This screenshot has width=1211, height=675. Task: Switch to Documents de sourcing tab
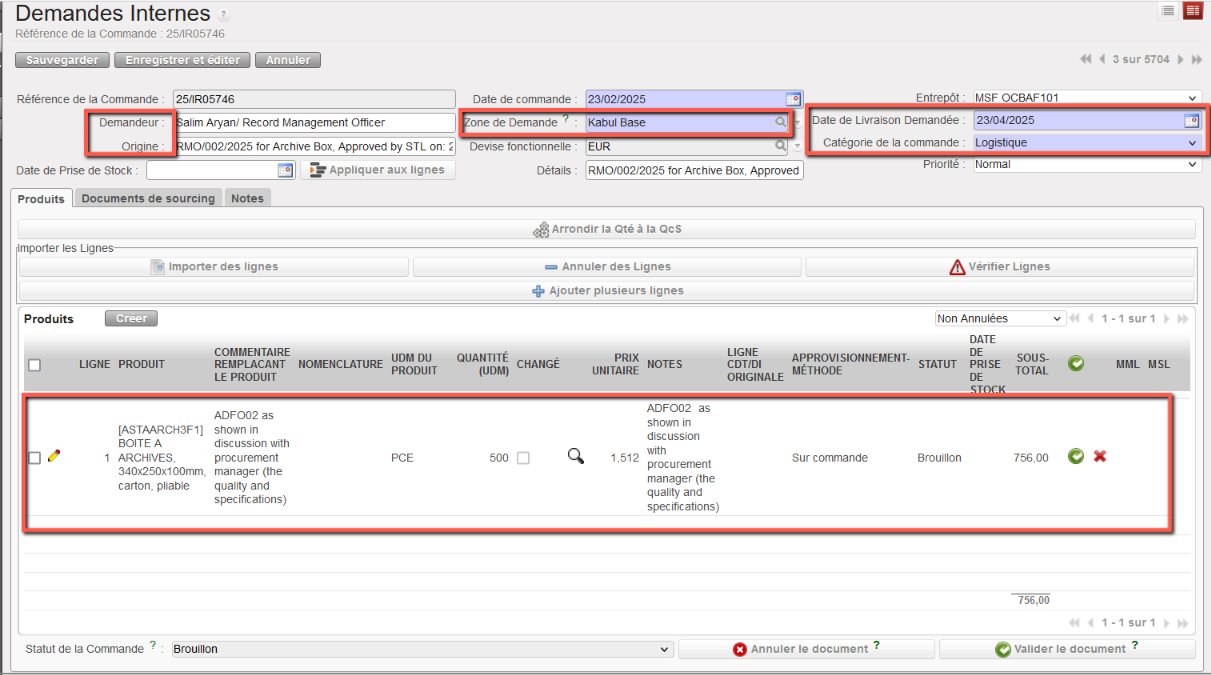[x=148, y=199]
